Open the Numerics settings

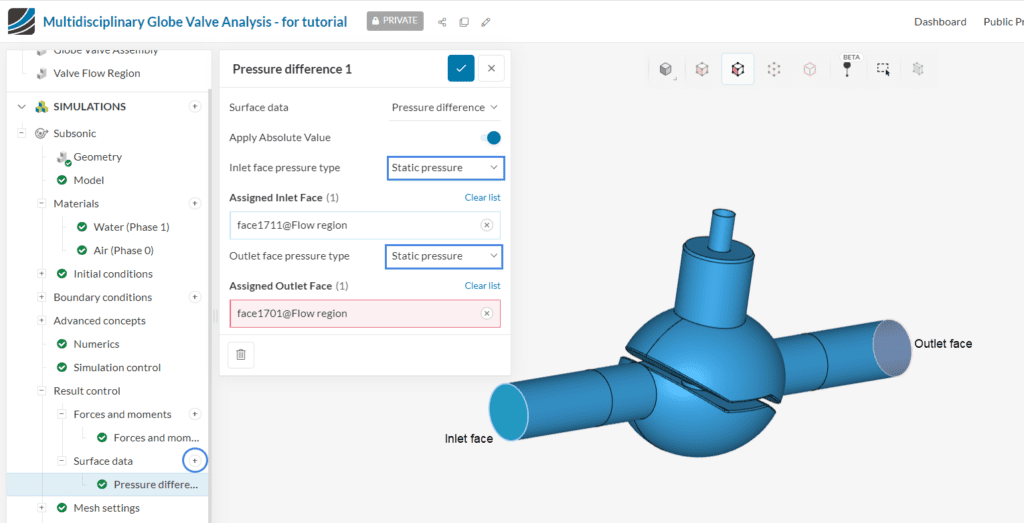96,344
